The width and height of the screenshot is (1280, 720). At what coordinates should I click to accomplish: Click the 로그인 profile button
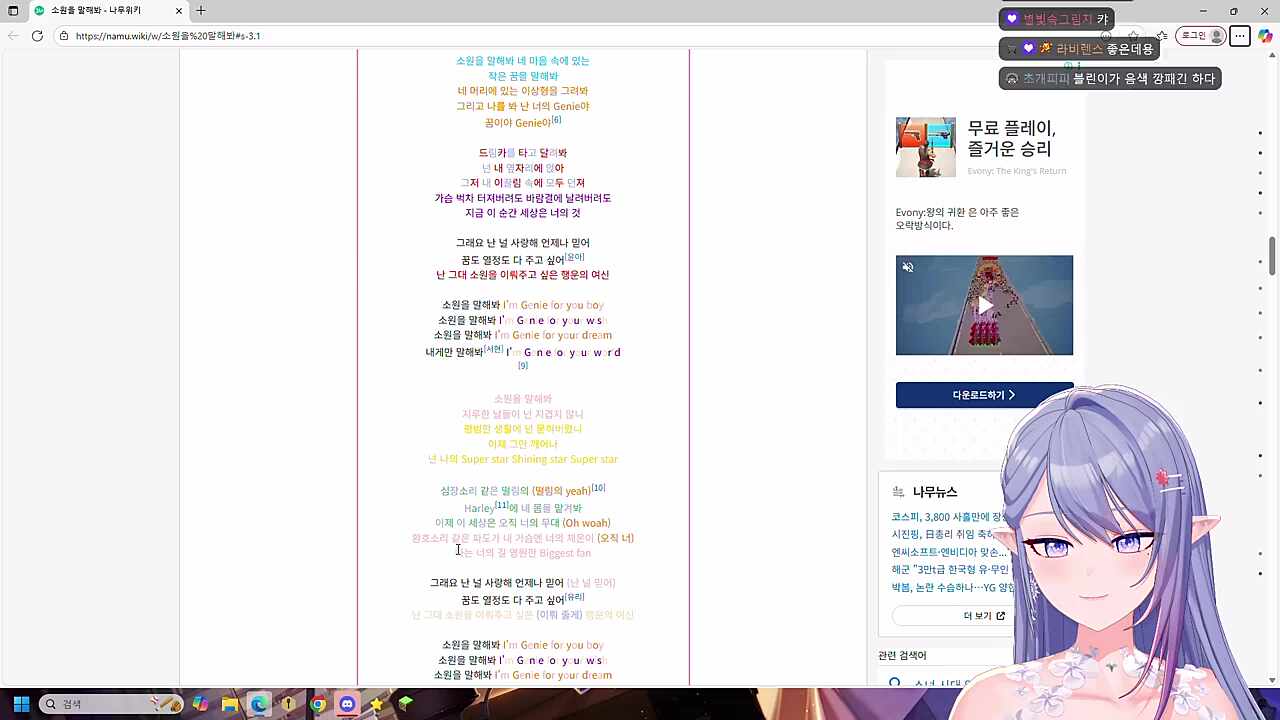[1201, 36]
